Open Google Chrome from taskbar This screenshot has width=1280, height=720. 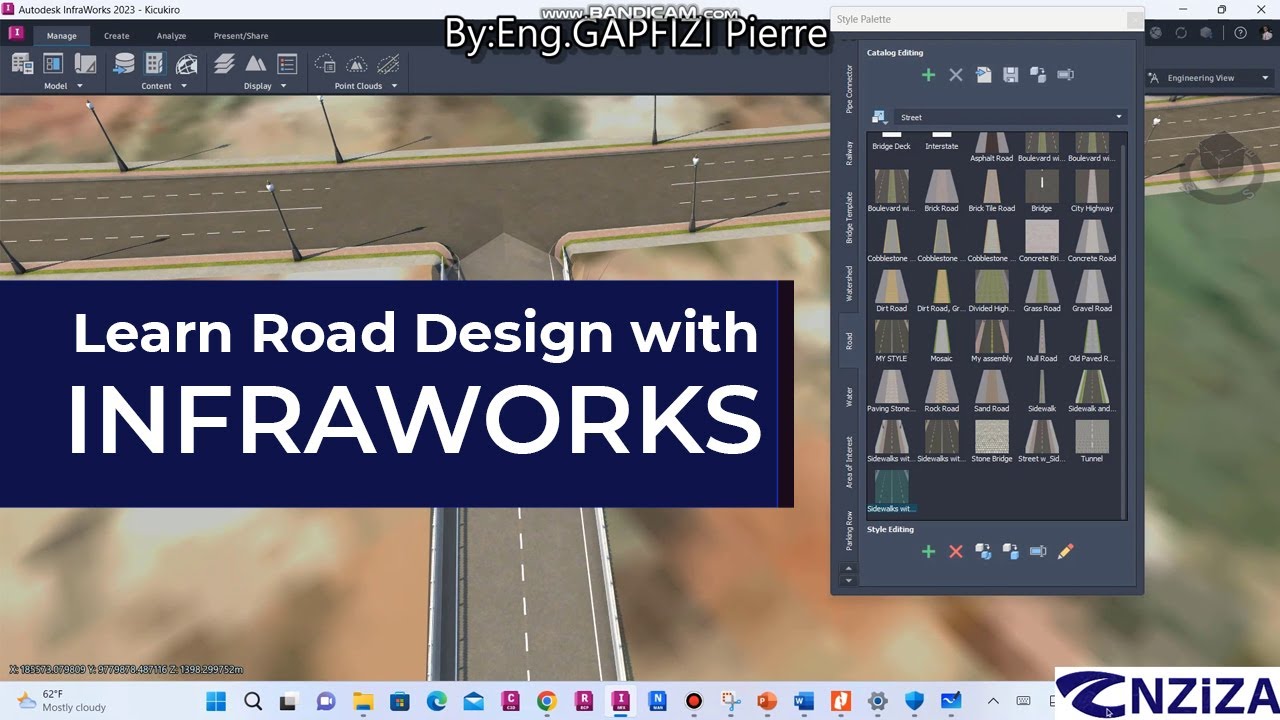[546, 701]
